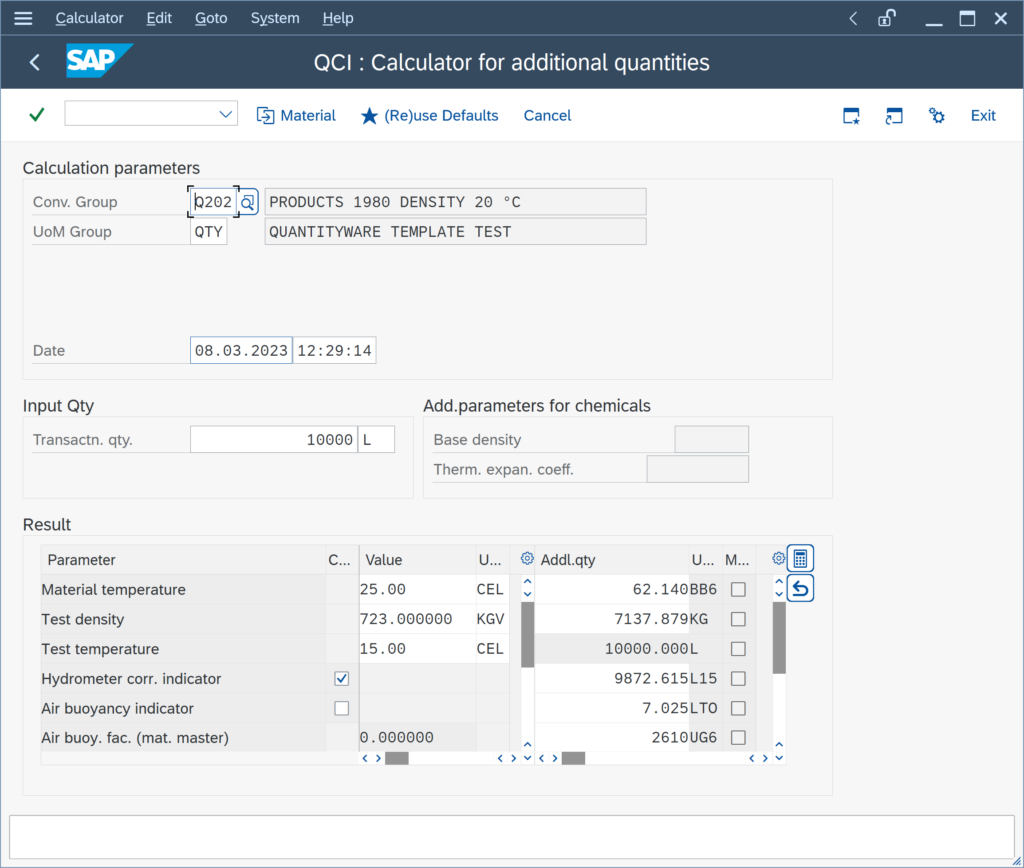Click the calculator icon in Result
Viewport: 1024px width, 868px height.
[x=800, y=558]
